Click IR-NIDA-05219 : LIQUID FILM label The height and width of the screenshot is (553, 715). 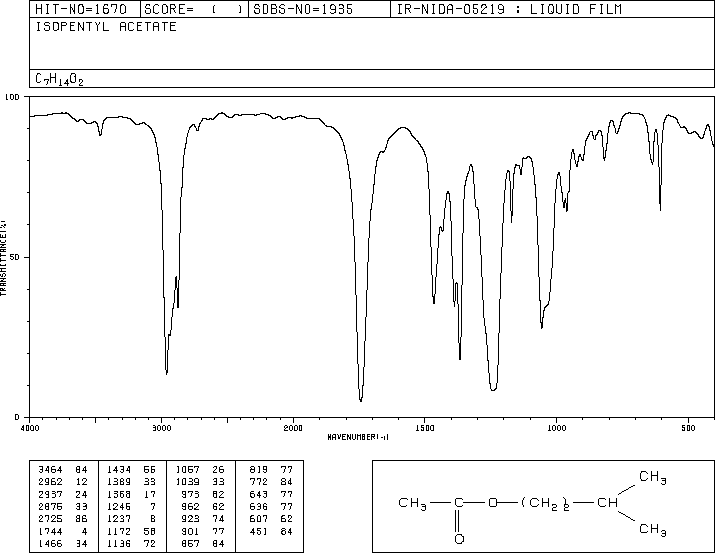509,9
